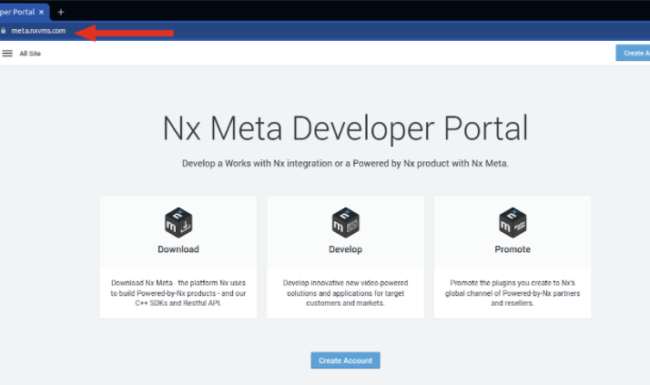Screen dimensions: 650x385
Task: Click the Promote cube icon
Action: pos(512,223)
